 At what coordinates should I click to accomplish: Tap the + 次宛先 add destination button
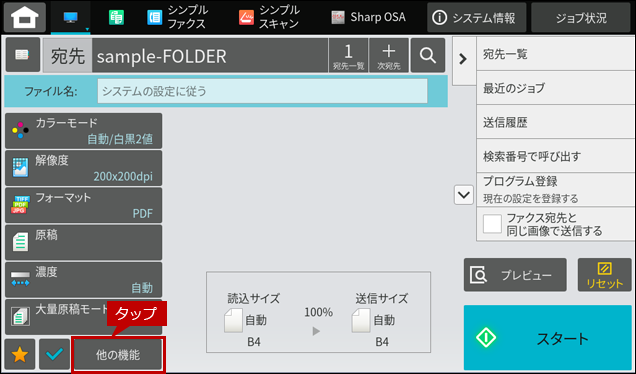[389, 55]
